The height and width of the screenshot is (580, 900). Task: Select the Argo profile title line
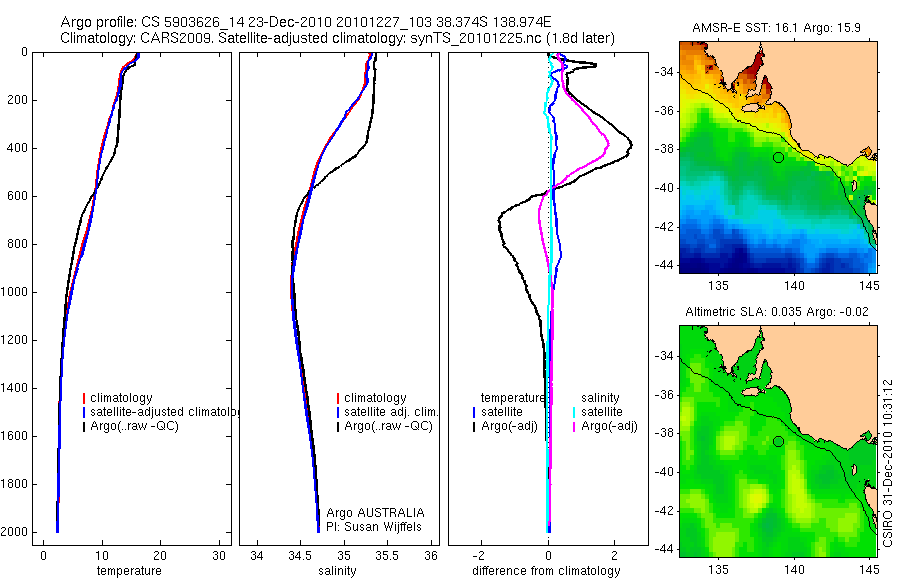point(306,22)
